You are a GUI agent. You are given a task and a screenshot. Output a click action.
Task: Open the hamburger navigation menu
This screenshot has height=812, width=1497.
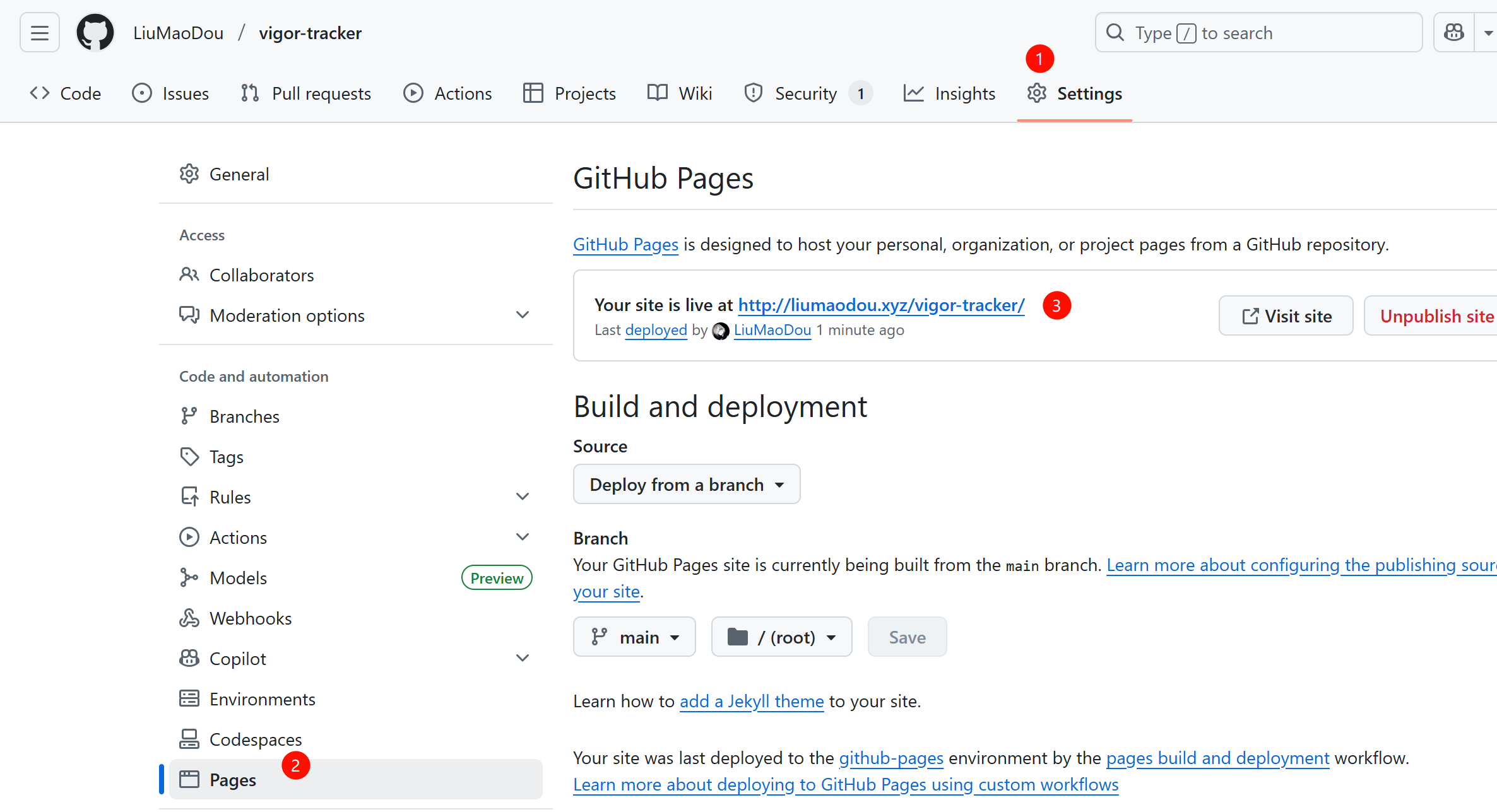click(40, 33)
